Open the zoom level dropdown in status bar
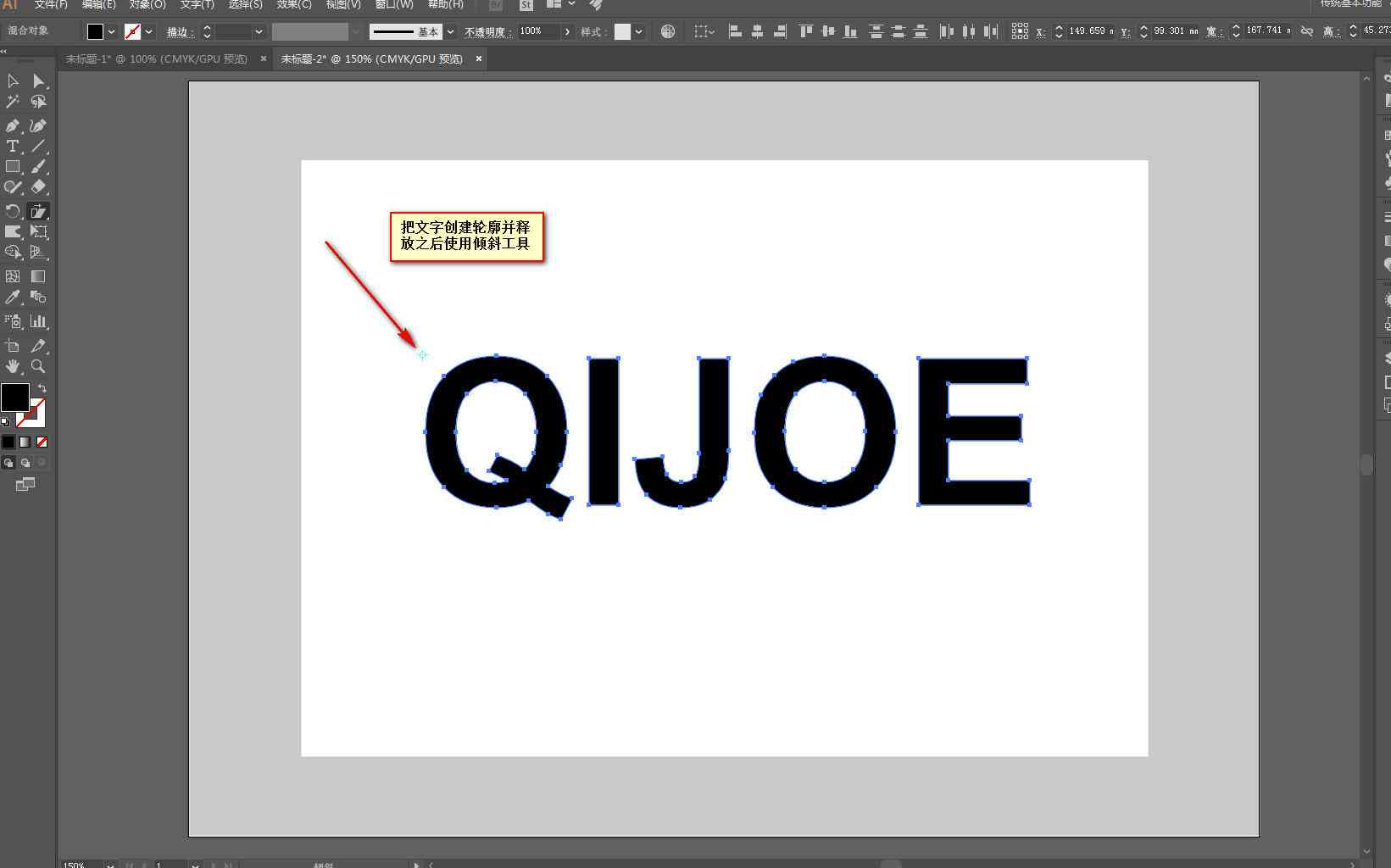Image resolution: width=1391 pixels, height=868 pixels. tap(109, 865)
